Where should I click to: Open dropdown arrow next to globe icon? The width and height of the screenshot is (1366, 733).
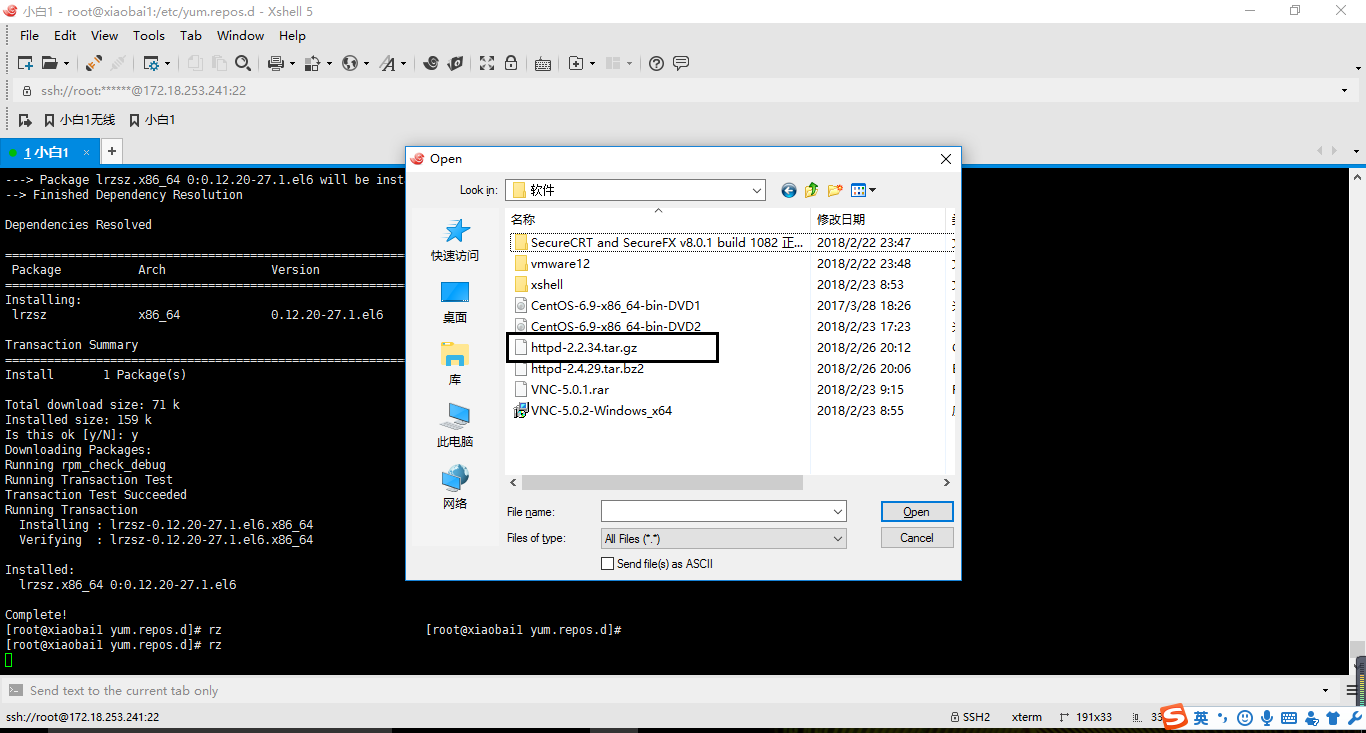coord(367,63)
